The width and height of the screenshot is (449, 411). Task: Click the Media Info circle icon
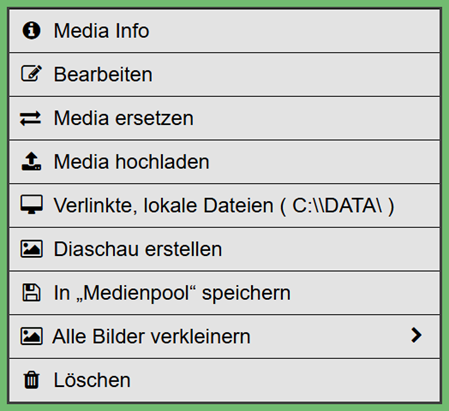tap(31, 30)
